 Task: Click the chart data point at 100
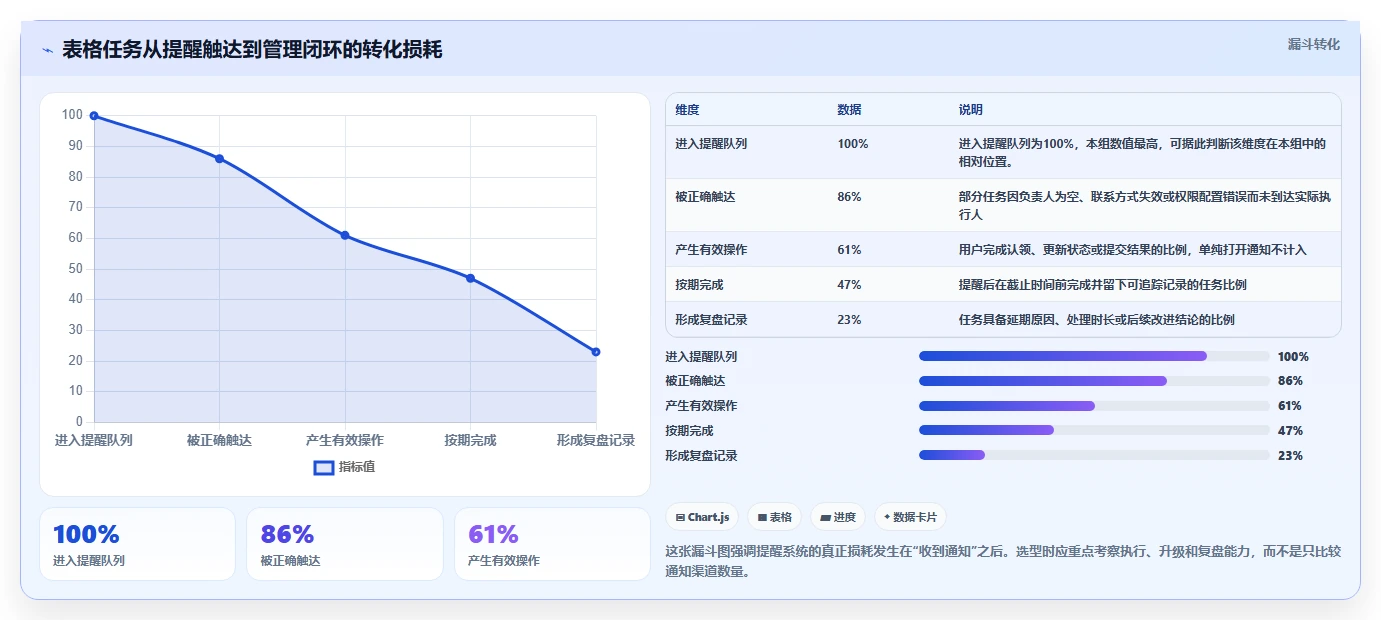[94, 116]
